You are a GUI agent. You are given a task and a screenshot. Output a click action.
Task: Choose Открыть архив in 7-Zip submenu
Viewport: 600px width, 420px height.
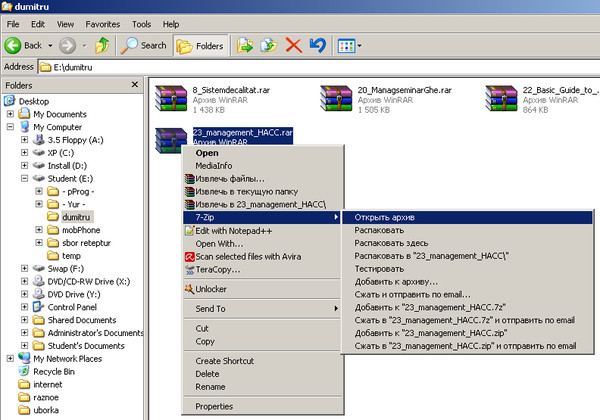(467, 217)
